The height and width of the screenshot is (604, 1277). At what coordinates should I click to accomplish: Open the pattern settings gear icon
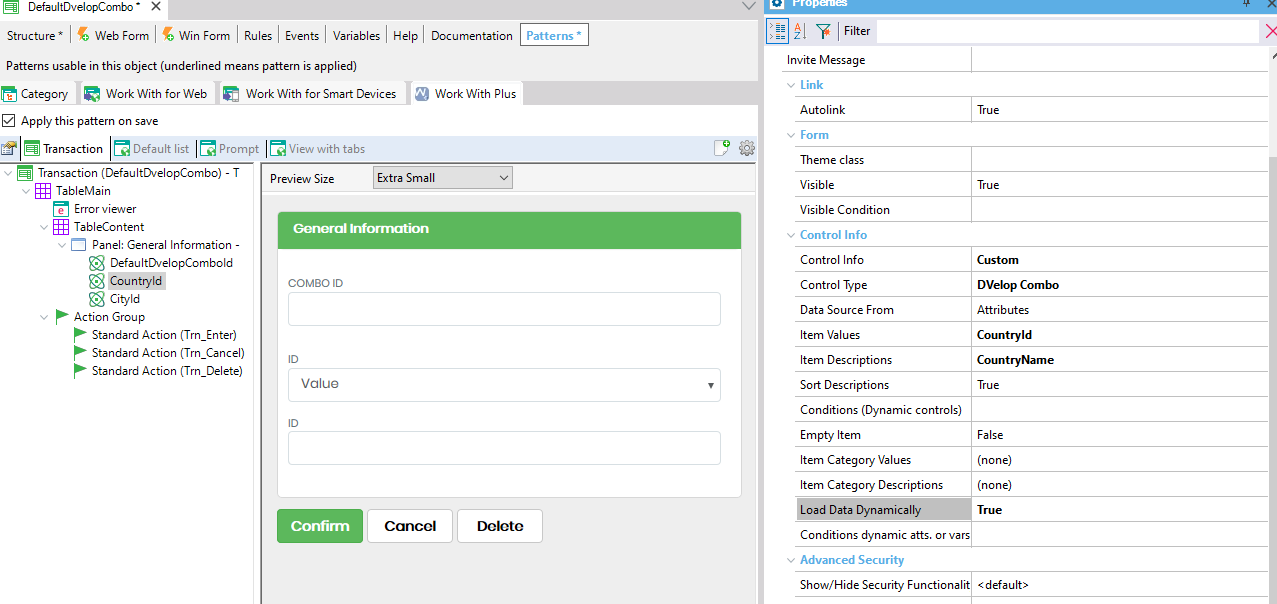point(747,148)
